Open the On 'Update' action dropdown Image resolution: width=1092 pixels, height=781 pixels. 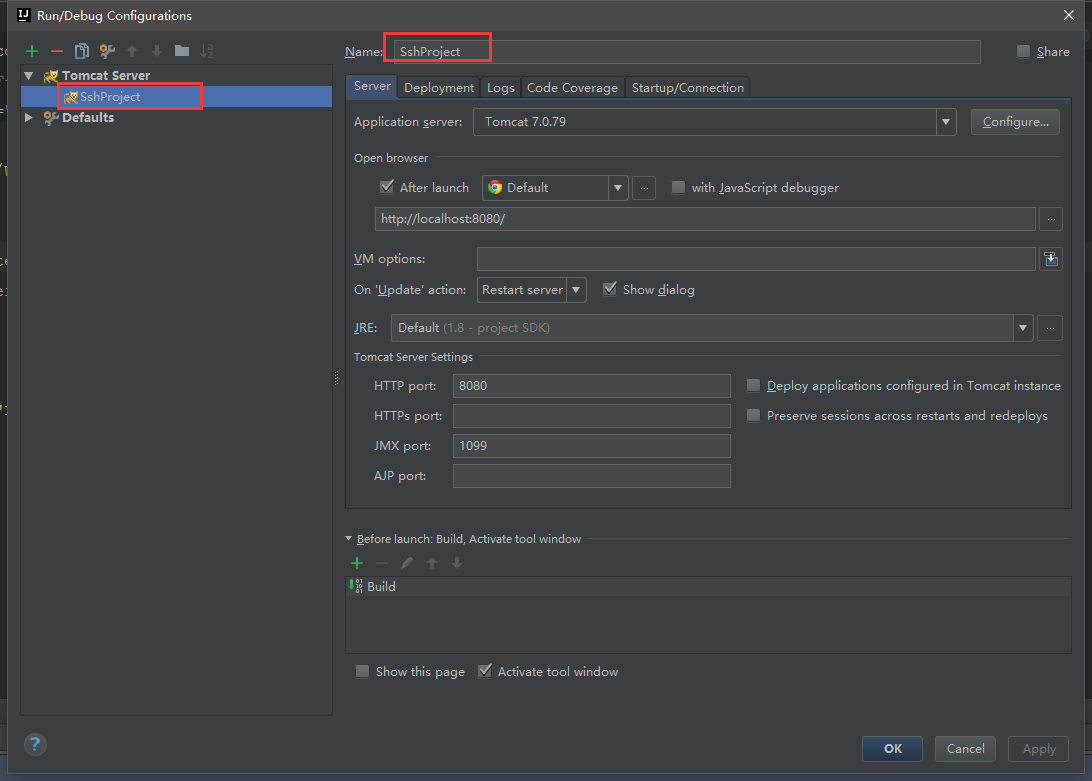(x=576, y=290)
